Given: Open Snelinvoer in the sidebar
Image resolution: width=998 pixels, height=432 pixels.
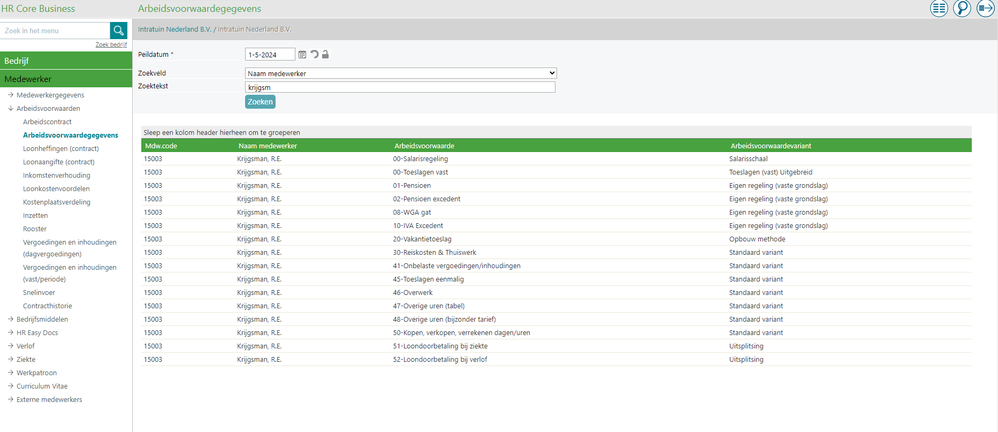Looking at the screenshot, I should (39, 293).
